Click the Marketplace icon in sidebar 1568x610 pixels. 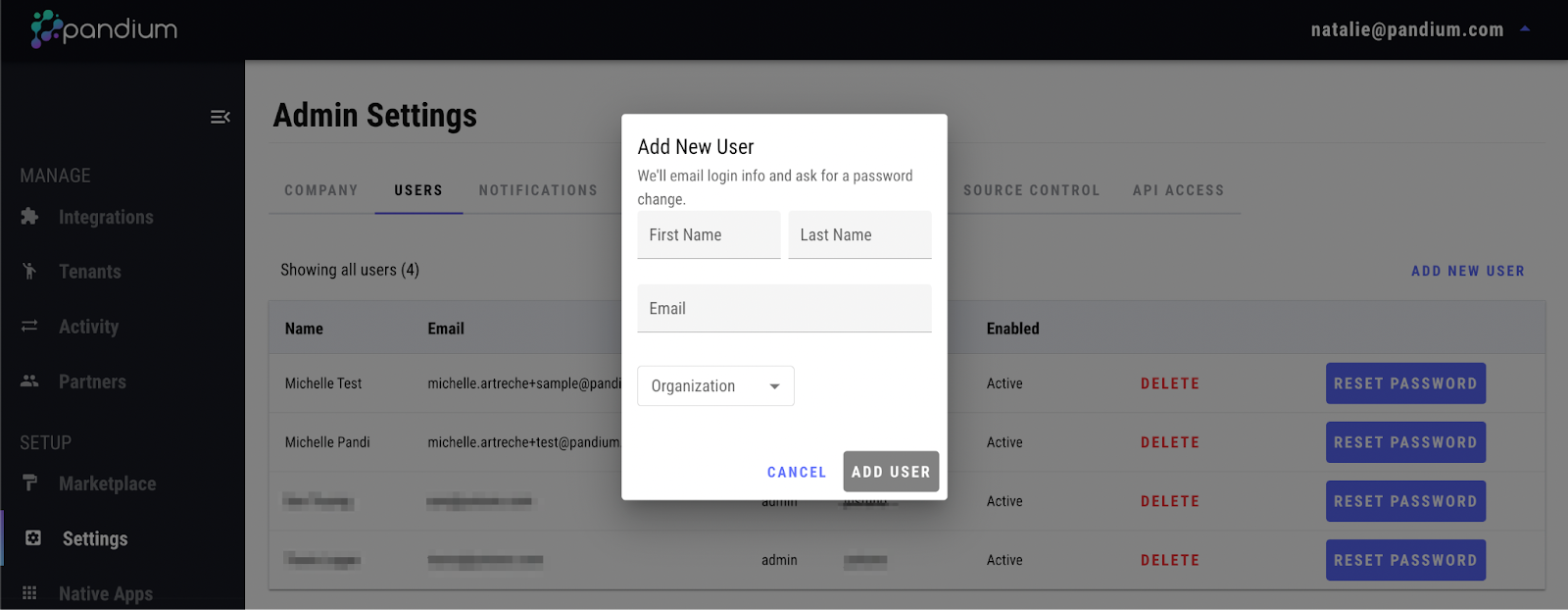[x=29, y=483]
